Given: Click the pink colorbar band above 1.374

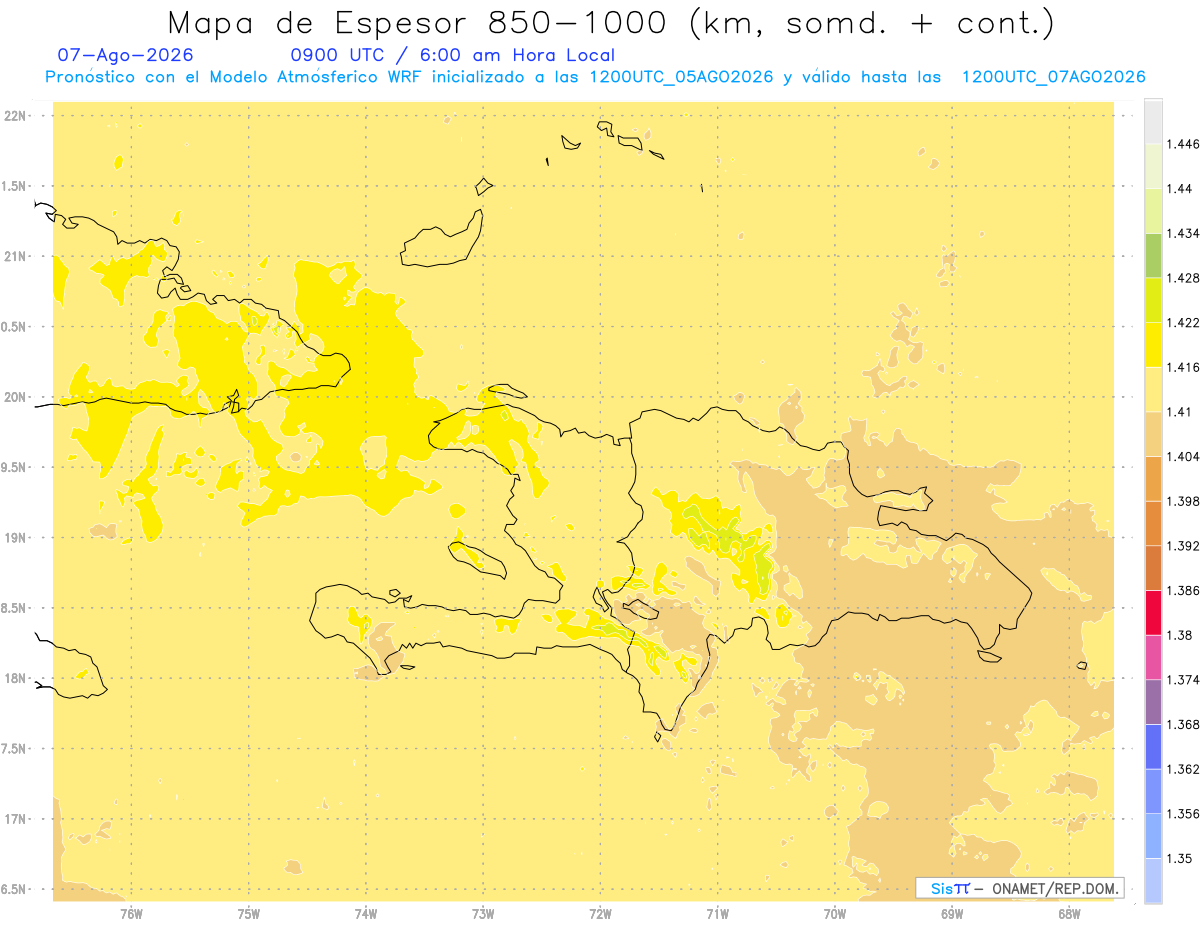Looking at the screenshot, I should 1153,657.
